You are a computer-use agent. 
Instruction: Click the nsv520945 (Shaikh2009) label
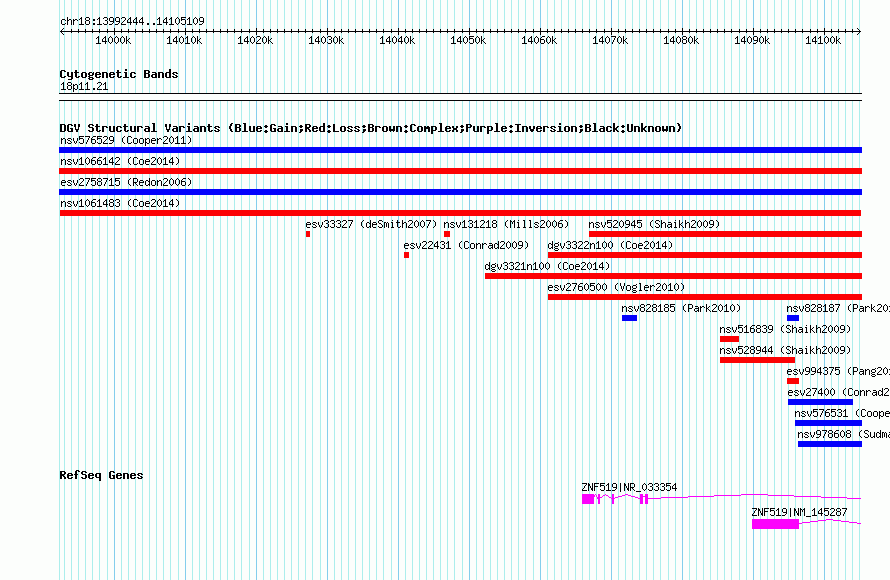[x=654, y=224]
